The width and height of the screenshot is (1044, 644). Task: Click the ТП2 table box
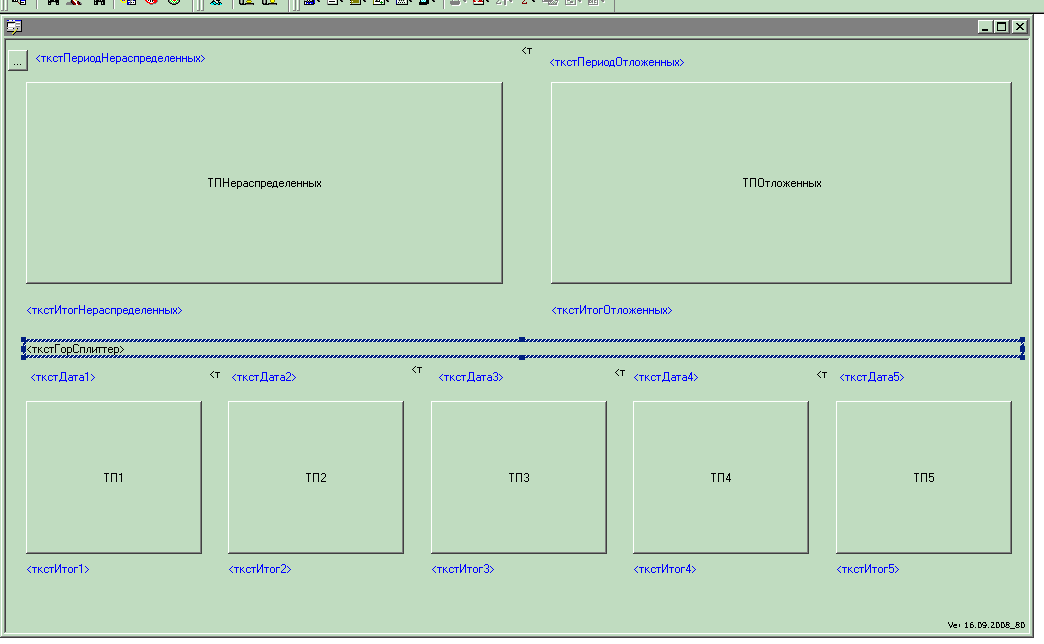316,478
